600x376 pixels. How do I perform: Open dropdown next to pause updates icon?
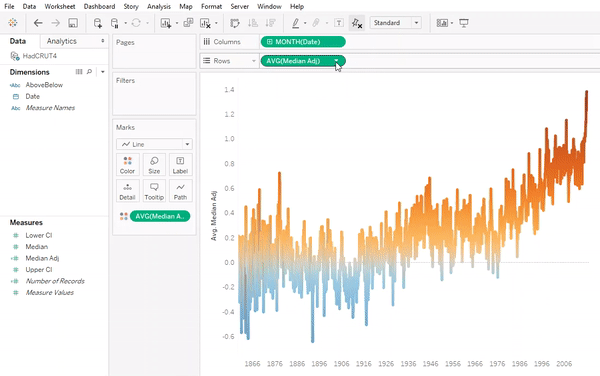click(x=126, y=23)
